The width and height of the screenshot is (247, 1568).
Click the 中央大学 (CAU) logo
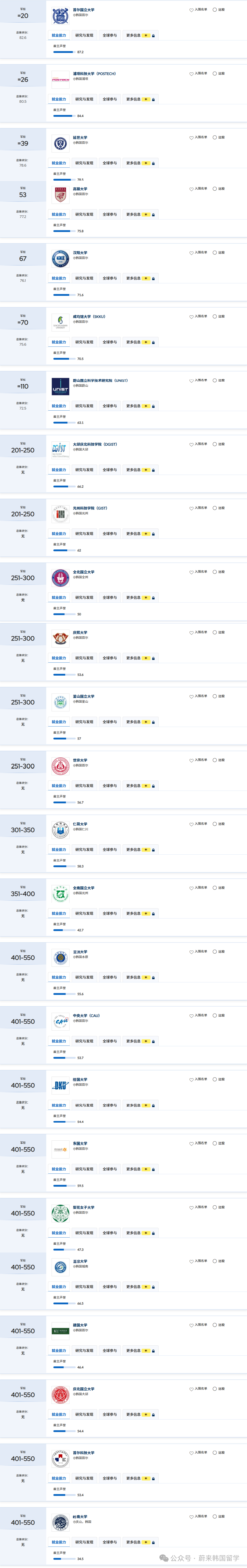60,1021
